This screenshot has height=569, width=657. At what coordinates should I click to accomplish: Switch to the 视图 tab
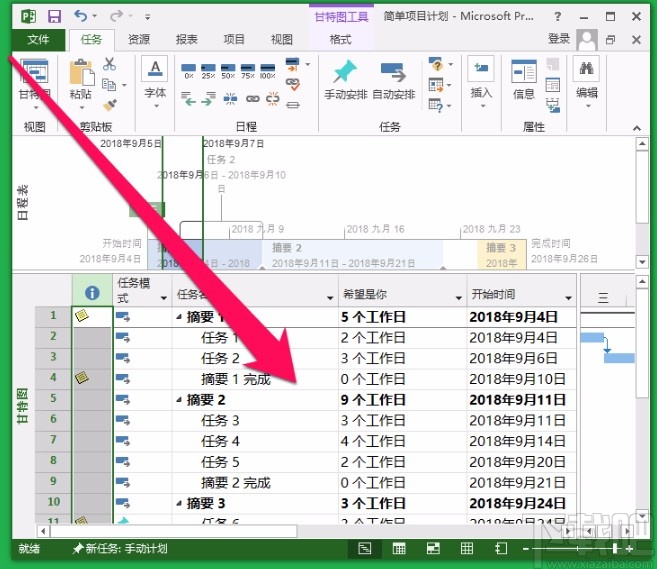282,39
